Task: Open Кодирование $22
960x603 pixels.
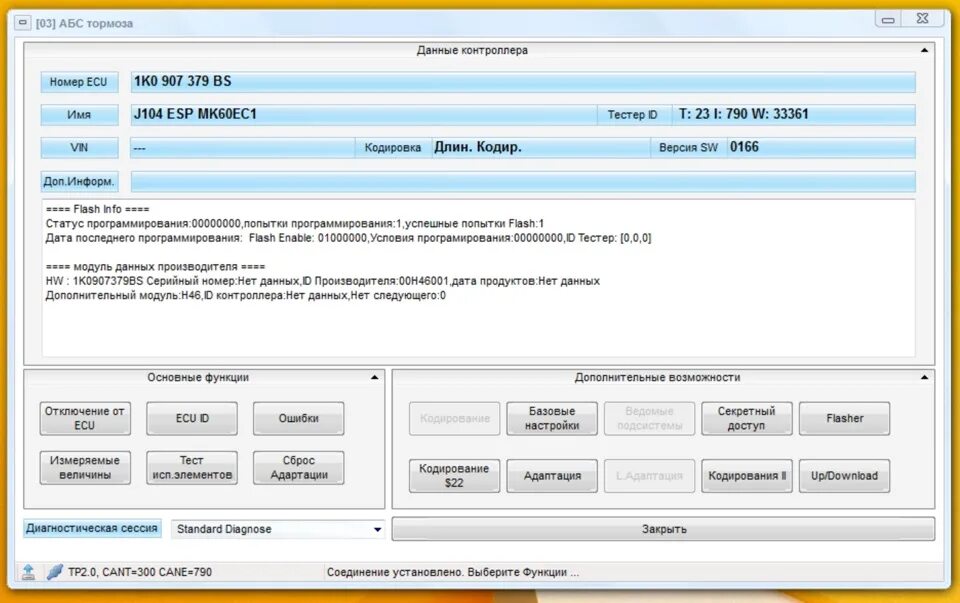Action: pyautogui.click(x=454, y=476)
